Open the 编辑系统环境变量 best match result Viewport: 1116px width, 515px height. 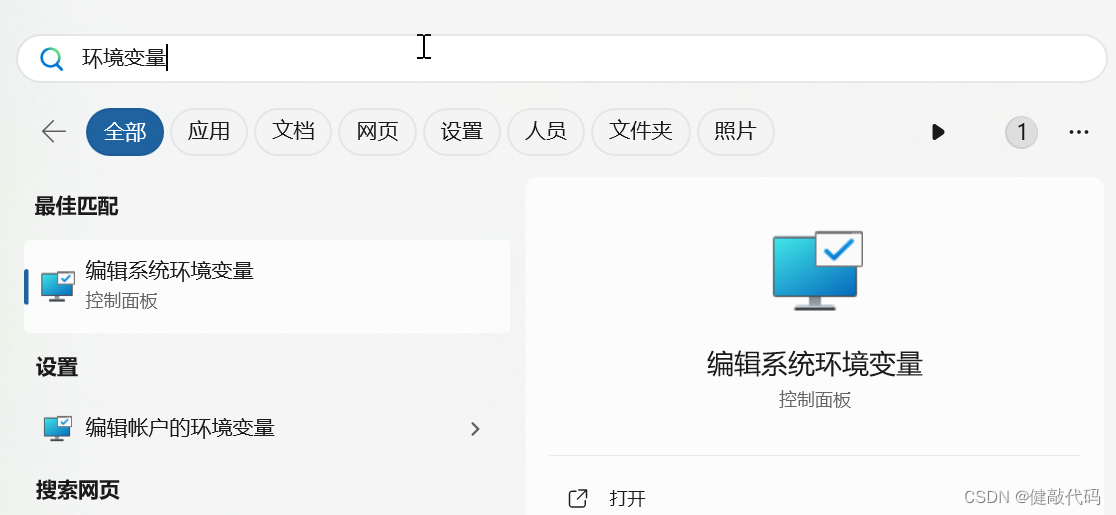pos(267,286)
